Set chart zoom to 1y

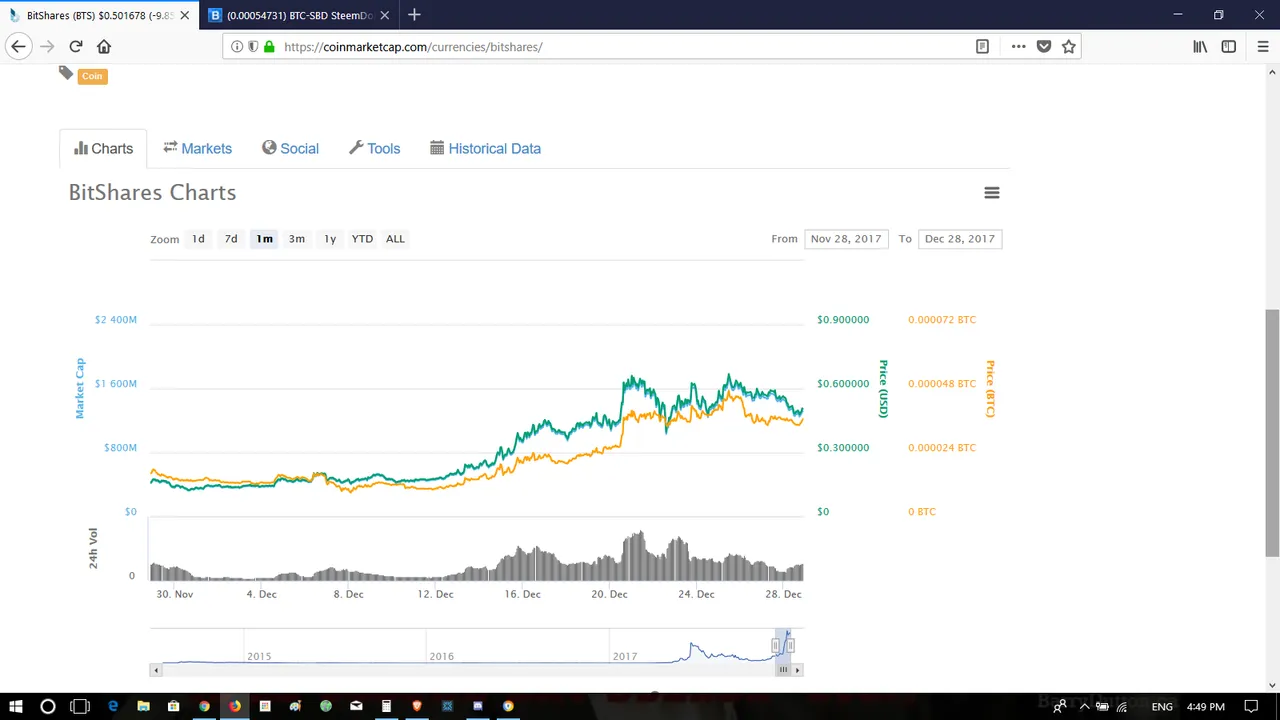pyautogui.click(x=330, y=239)
